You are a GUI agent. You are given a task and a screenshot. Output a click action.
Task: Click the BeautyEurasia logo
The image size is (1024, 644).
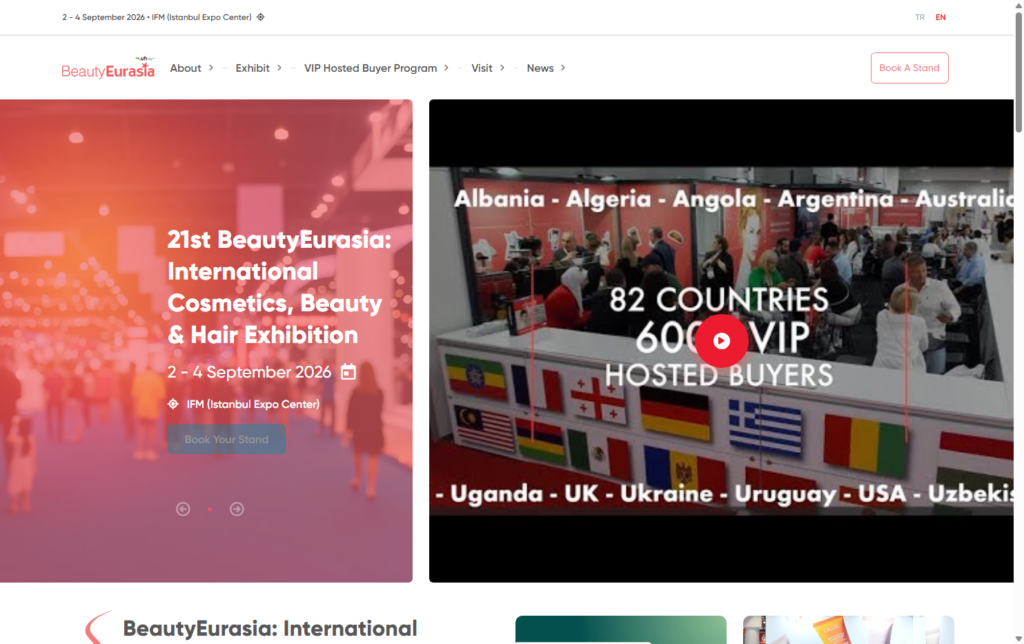[108, 68]
